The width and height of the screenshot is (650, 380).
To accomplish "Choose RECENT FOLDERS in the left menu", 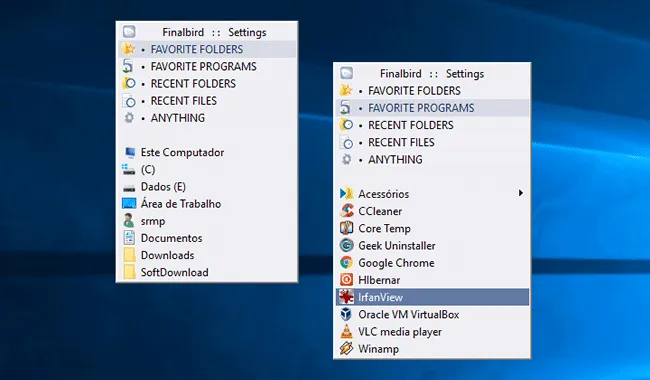I will coord(207,84).
